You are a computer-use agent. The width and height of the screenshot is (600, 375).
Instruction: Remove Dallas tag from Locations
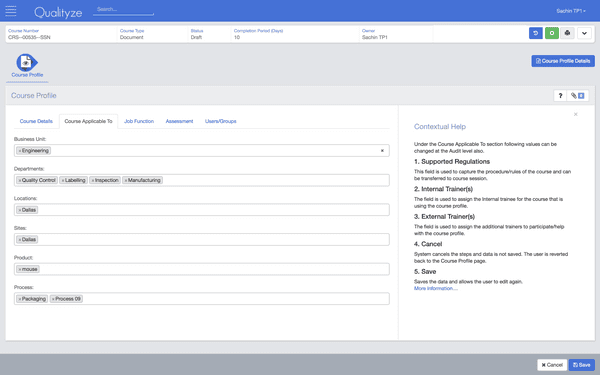[x=20, y=210]
